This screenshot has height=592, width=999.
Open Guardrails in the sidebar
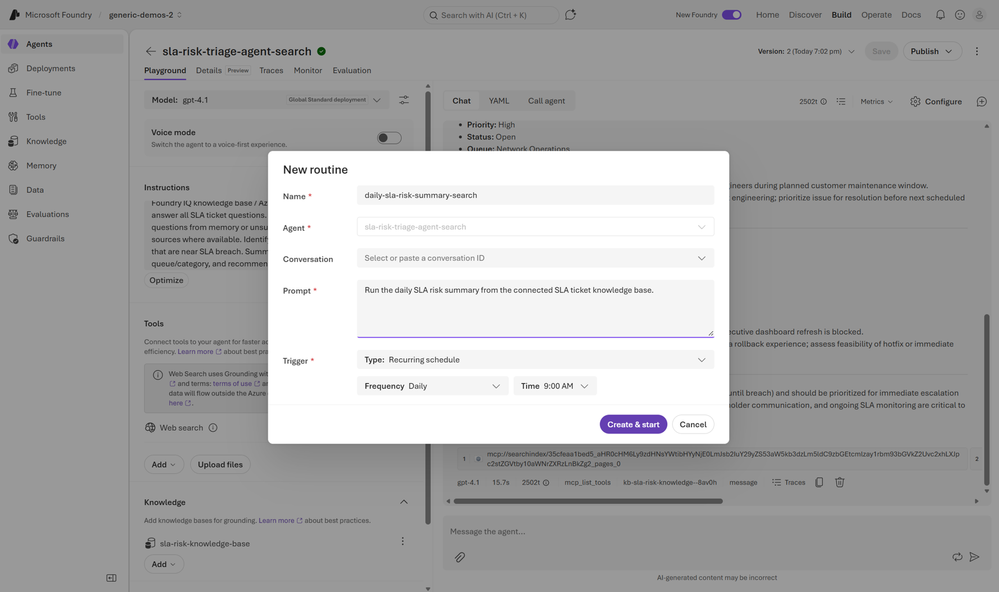pyautogui.click(x=62, y=238)
